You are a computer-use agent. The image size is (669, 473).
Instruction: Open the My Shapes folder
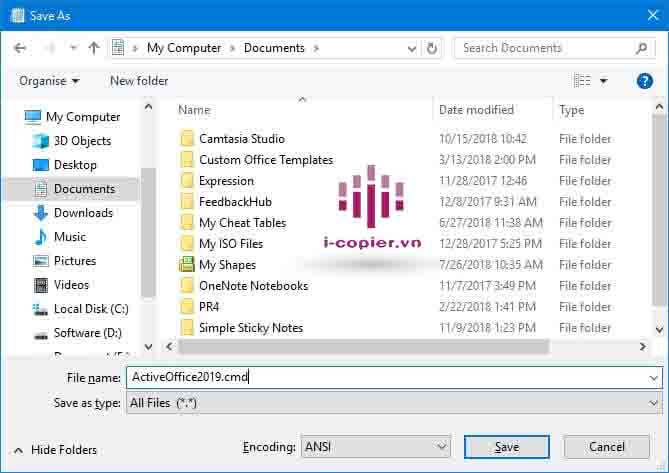click(227, 265)
